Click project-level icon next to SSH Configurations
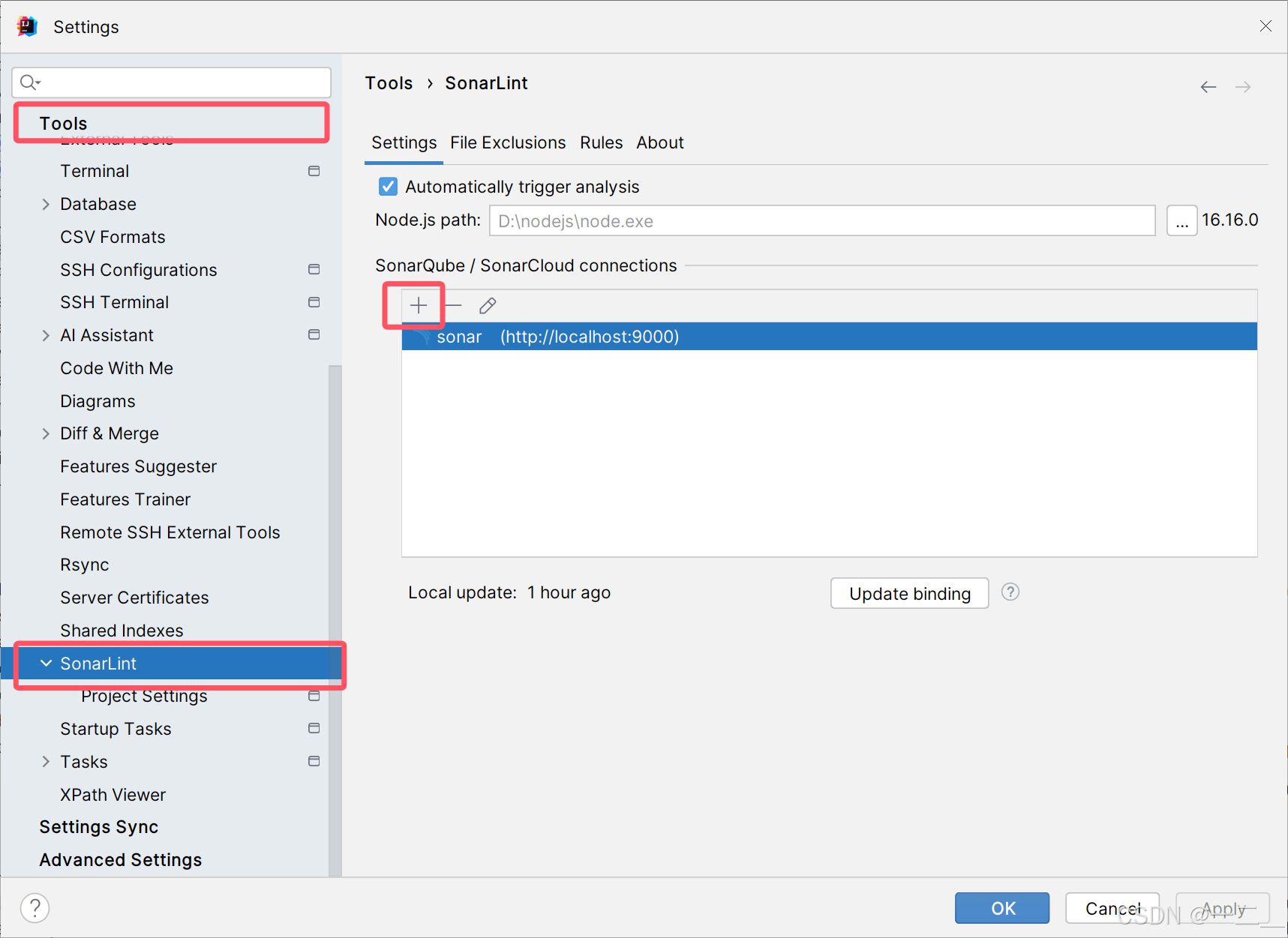 coord(314,269)
